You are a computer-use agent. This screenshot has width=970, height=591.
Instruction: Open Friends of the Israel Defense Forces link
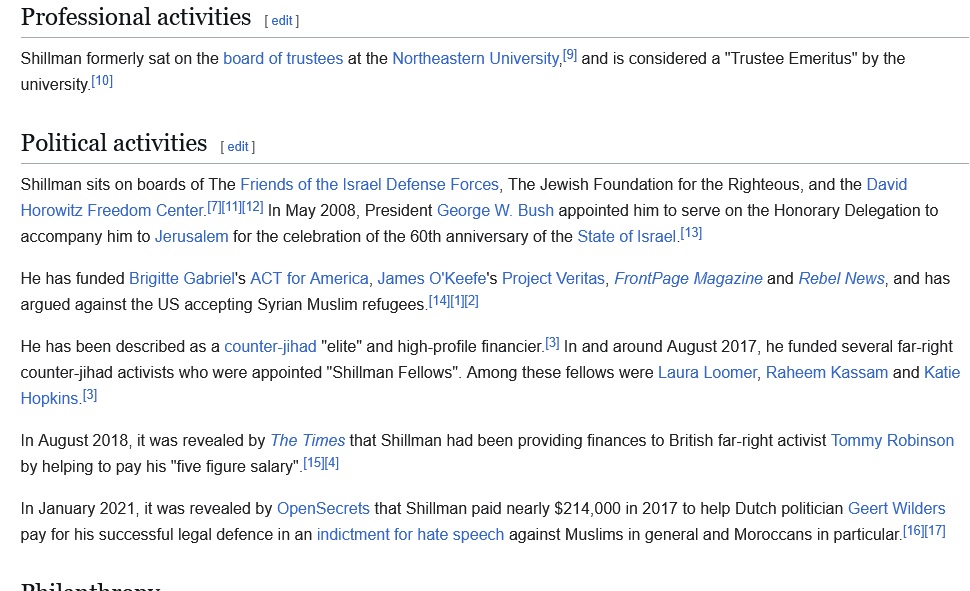click(369, 185)
